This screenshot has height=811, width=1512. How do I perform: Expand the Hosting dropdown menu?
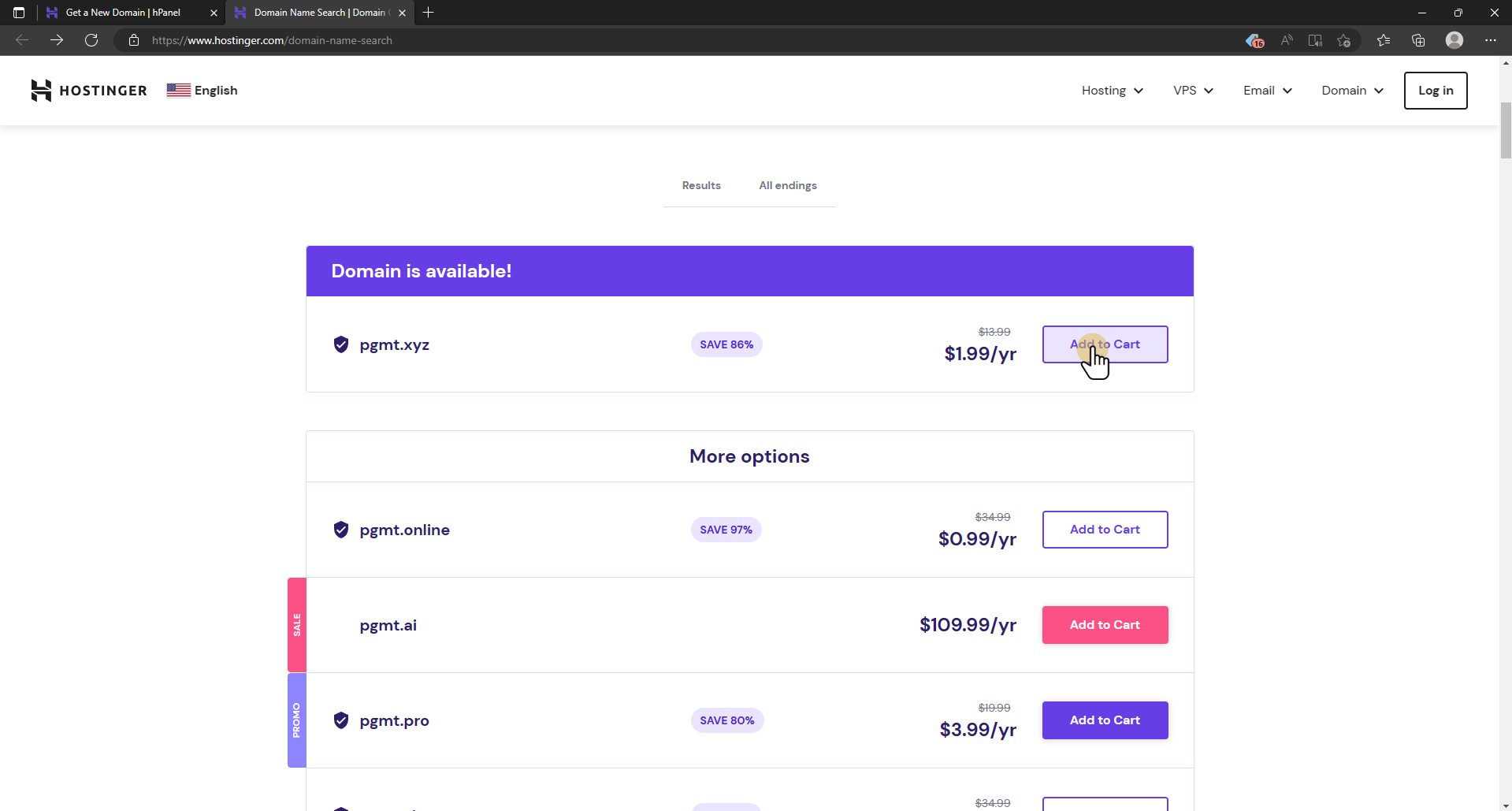1112,91
